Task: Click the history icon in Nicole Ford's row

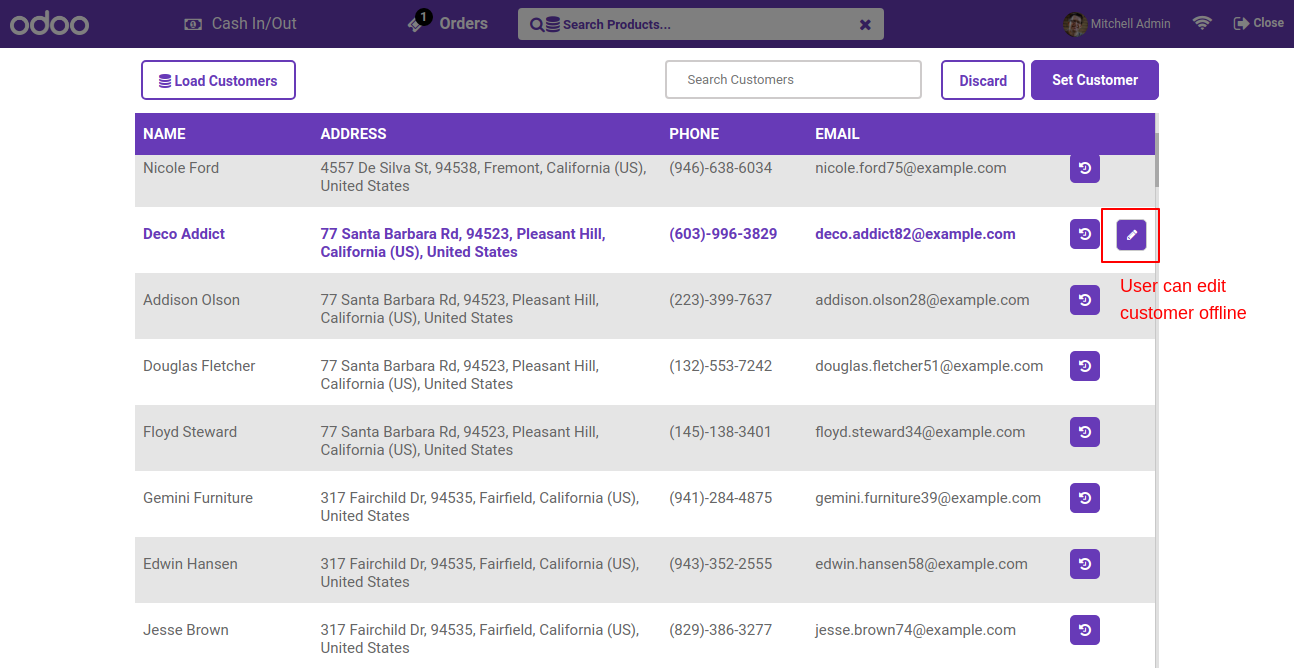Action: point(1085,168)
